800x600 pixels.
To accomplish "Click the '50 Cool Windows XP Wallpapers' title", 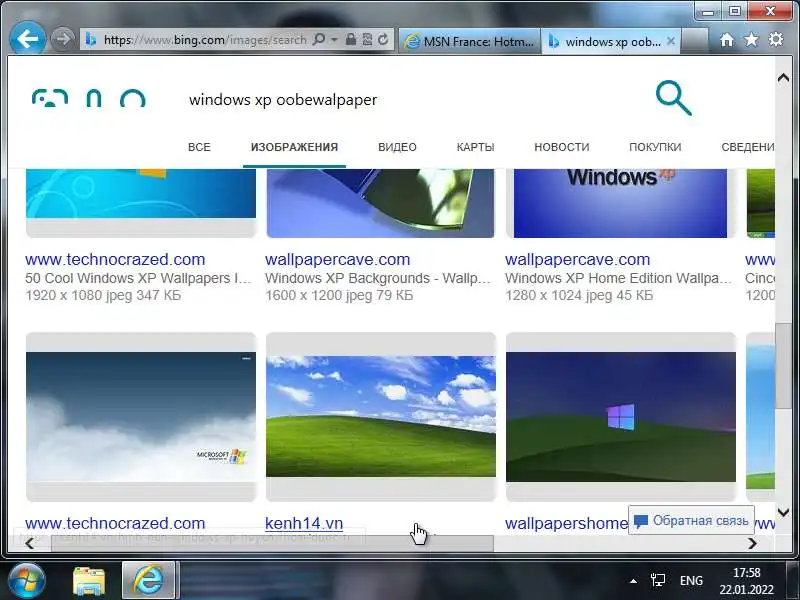I will tap(138, 278).
